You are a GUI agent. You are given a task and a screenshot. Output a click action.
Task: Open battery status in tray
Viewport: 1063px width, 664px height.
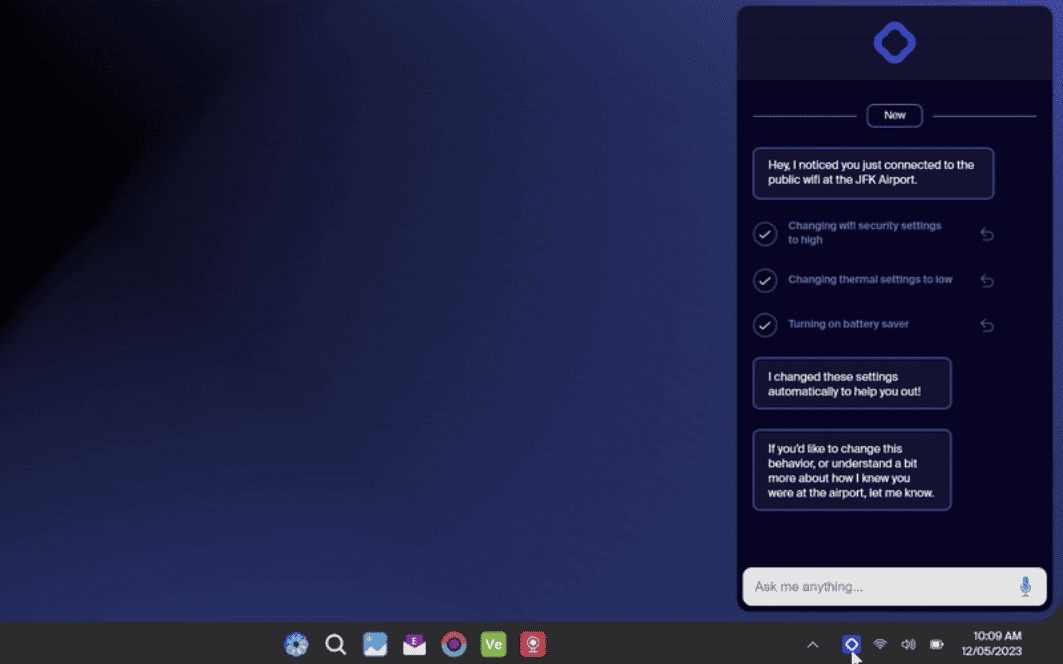click(x=937, y=644)
